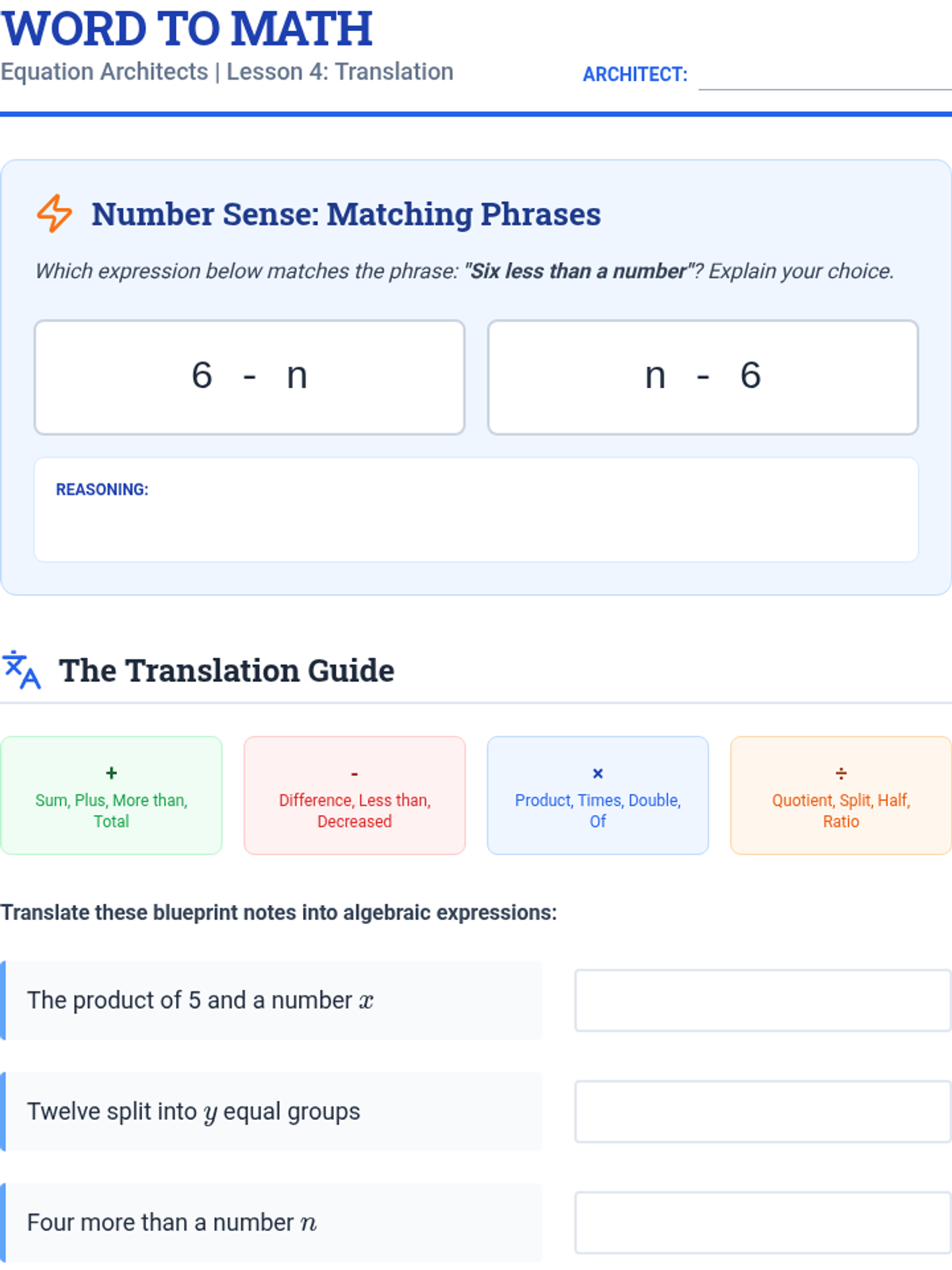Select the "n - 6" expression box

pyautogui.click(x=703, y=377)
